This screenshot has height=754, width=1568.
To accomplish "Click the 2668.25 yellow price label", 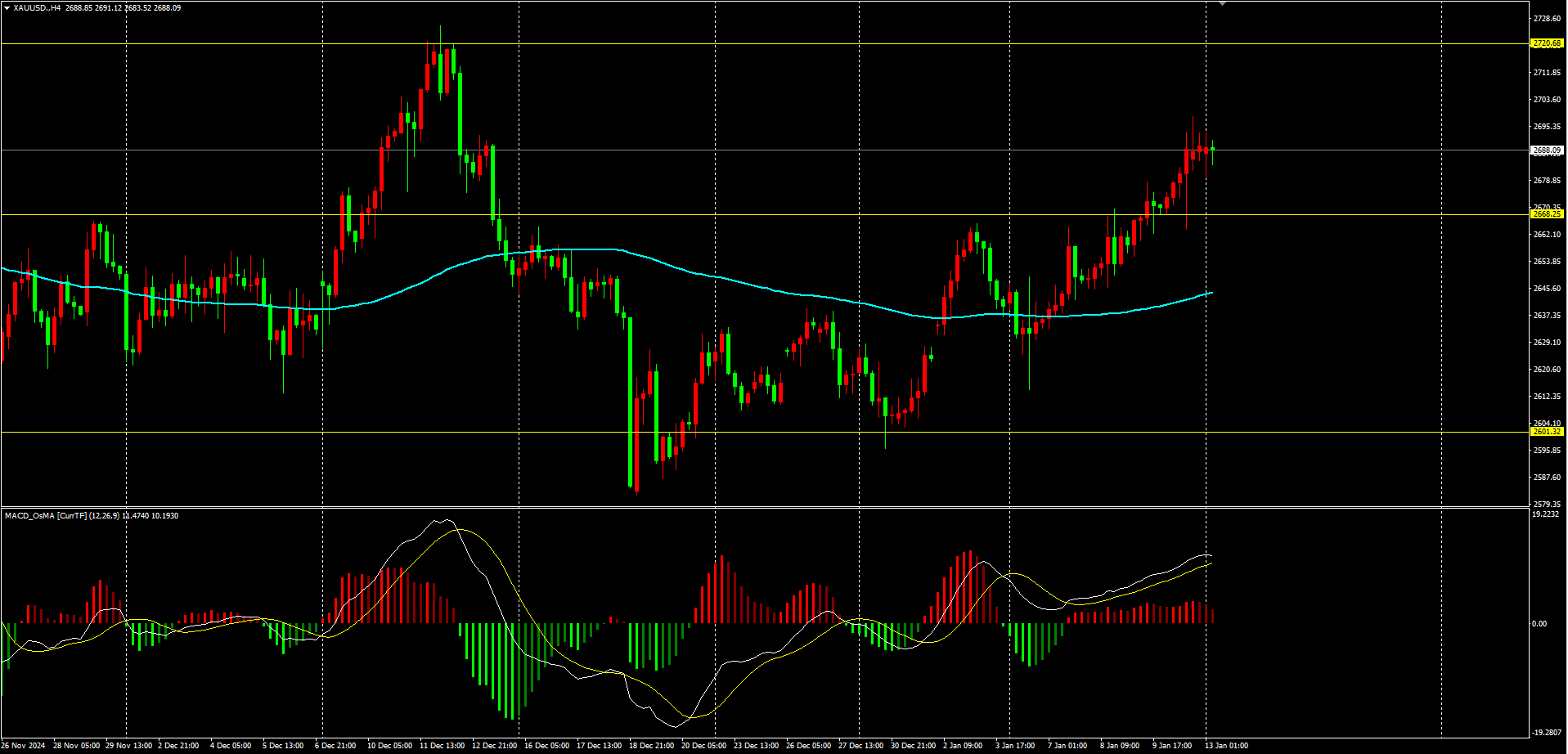I will pos(1547,214).
